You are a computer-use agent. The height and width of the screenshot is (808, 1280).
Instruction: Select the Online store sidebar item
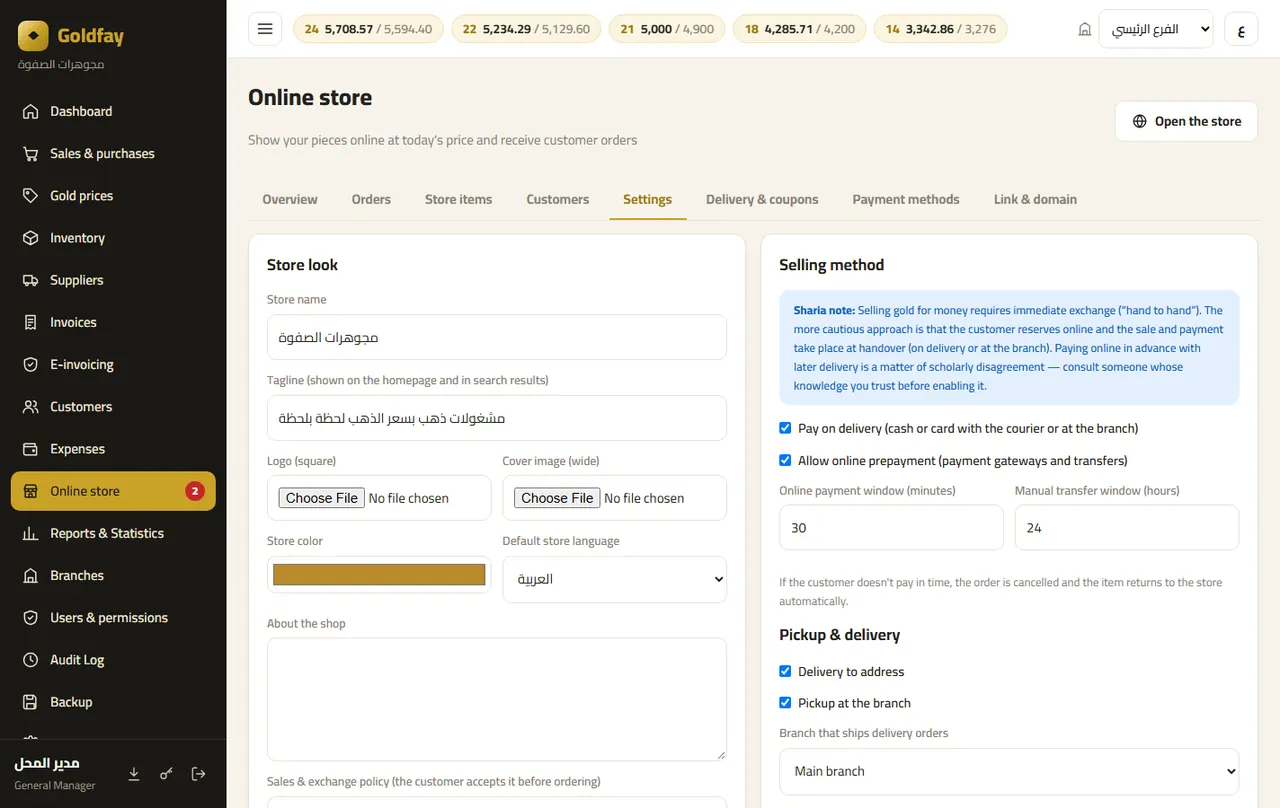(x=113, y=491)
